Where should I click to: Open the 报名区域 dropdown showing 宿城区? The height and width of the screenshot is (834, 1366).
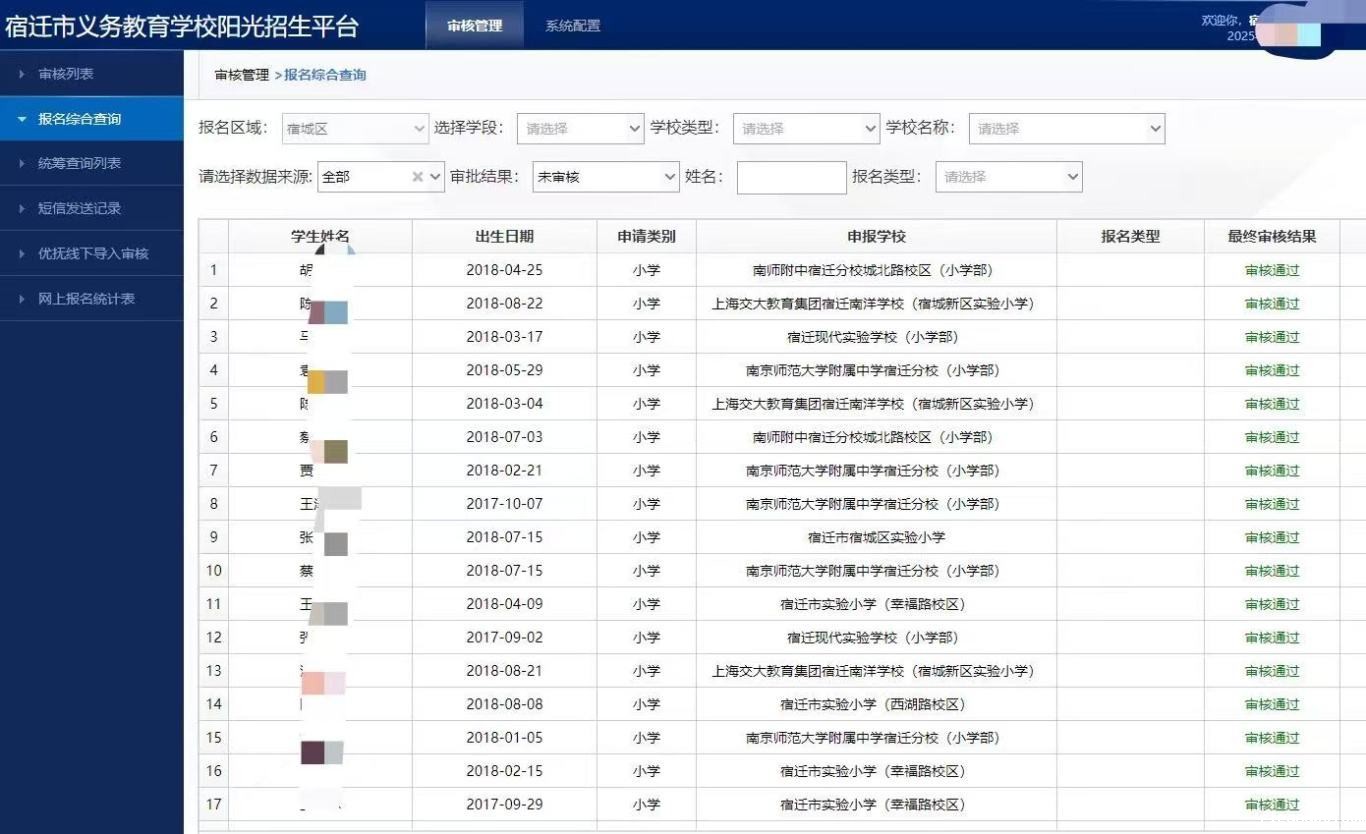[x=355, y=128]
